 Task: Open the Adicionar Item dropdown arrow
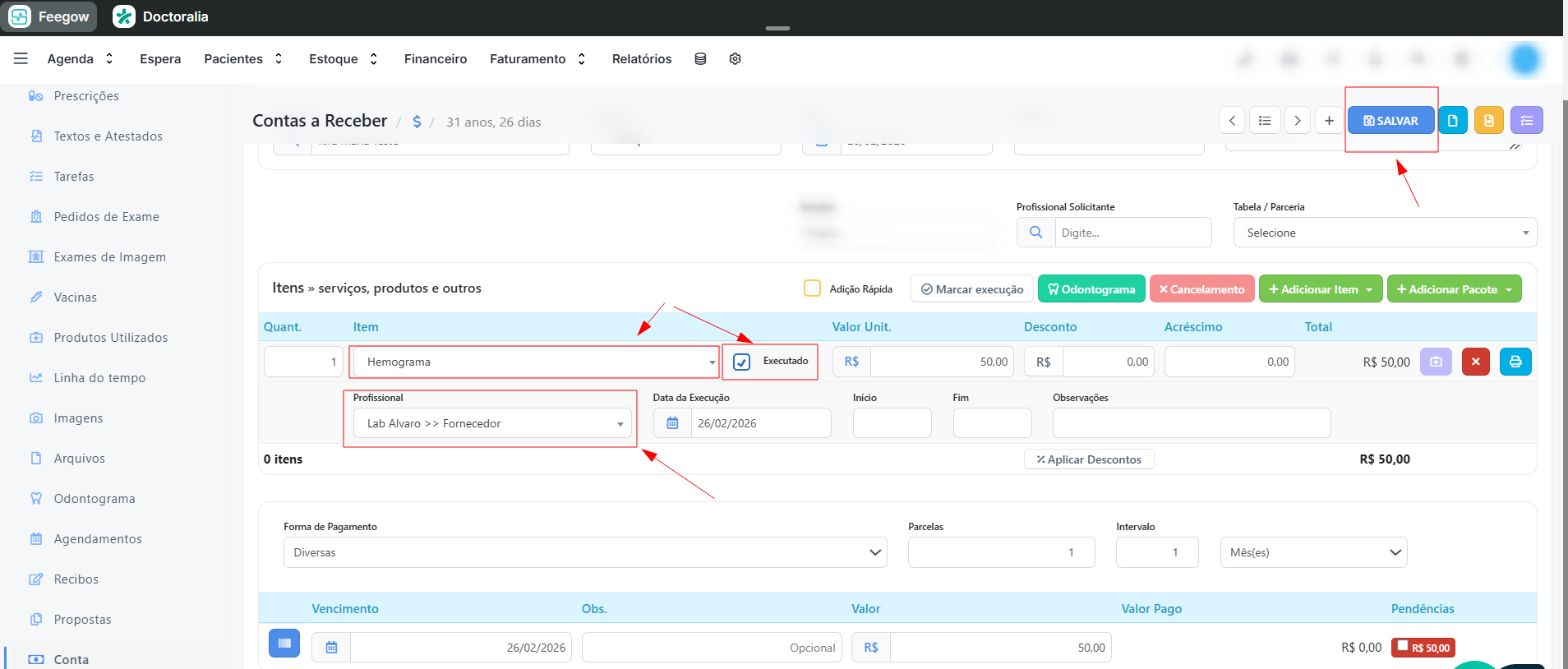pos(1369,289)
